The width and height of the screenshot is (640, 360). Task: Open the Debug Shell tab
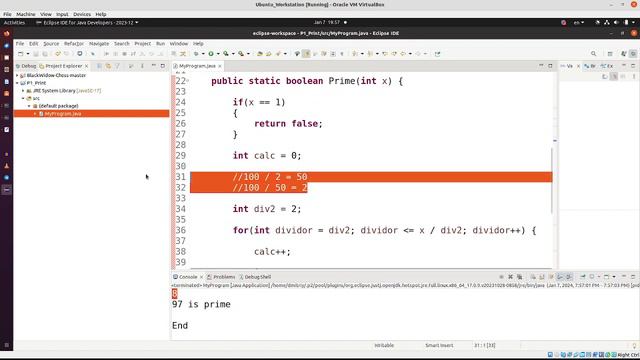(x=255, y=277)
